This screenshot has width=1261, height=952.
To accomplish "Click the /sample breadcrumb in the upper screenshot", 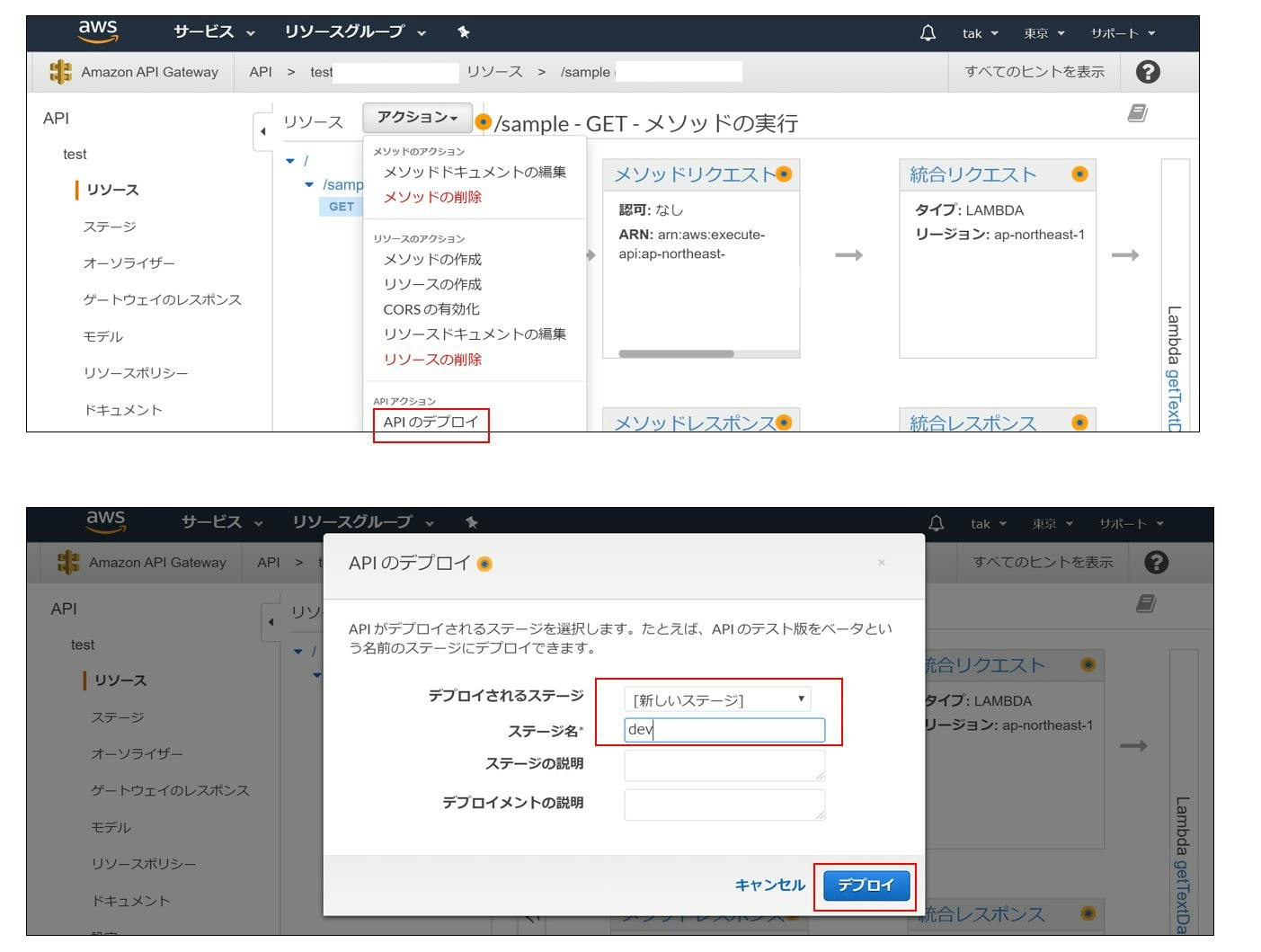I will [x=585, y=72].
